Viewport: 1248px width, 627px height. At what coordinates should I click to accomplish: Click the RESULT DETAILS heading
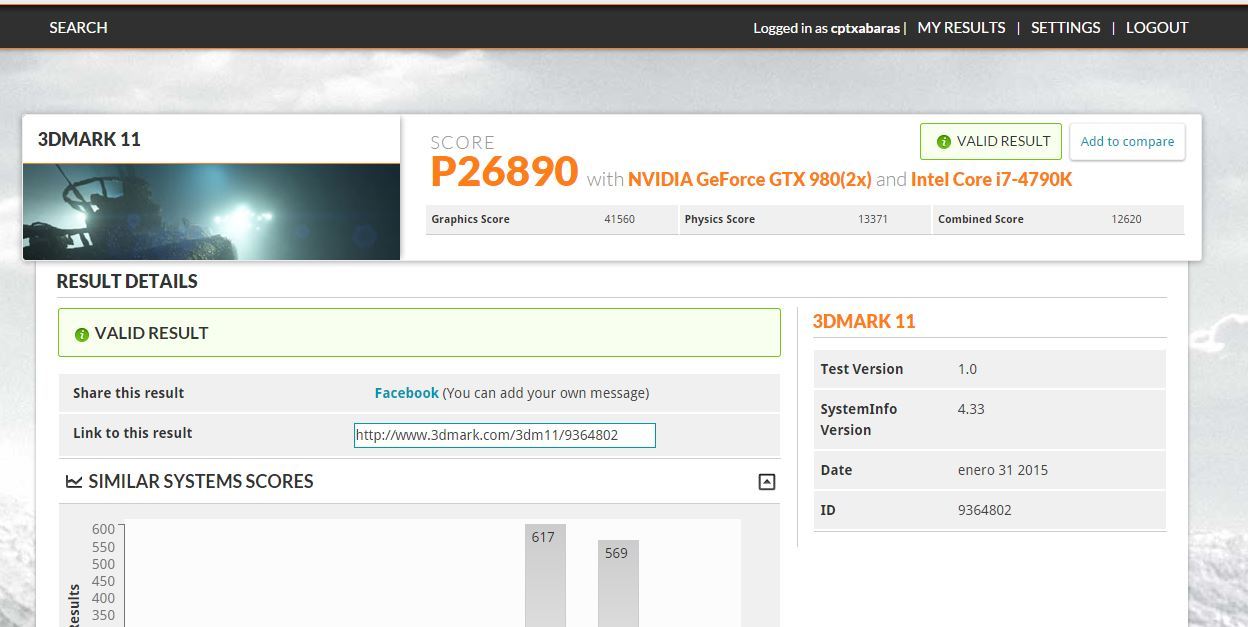(127, 282)
